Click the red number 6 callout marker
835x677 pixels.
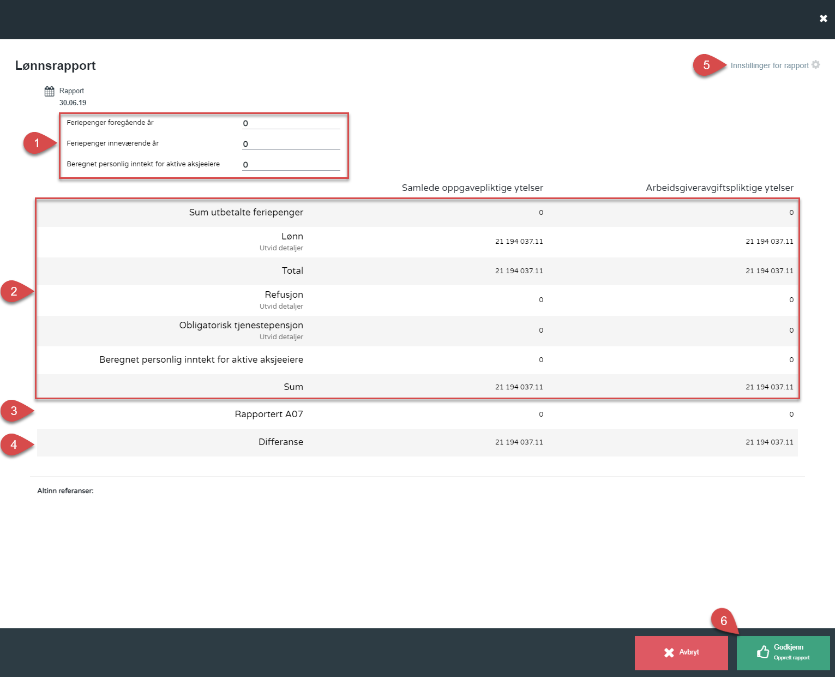(x=726, y=620)
